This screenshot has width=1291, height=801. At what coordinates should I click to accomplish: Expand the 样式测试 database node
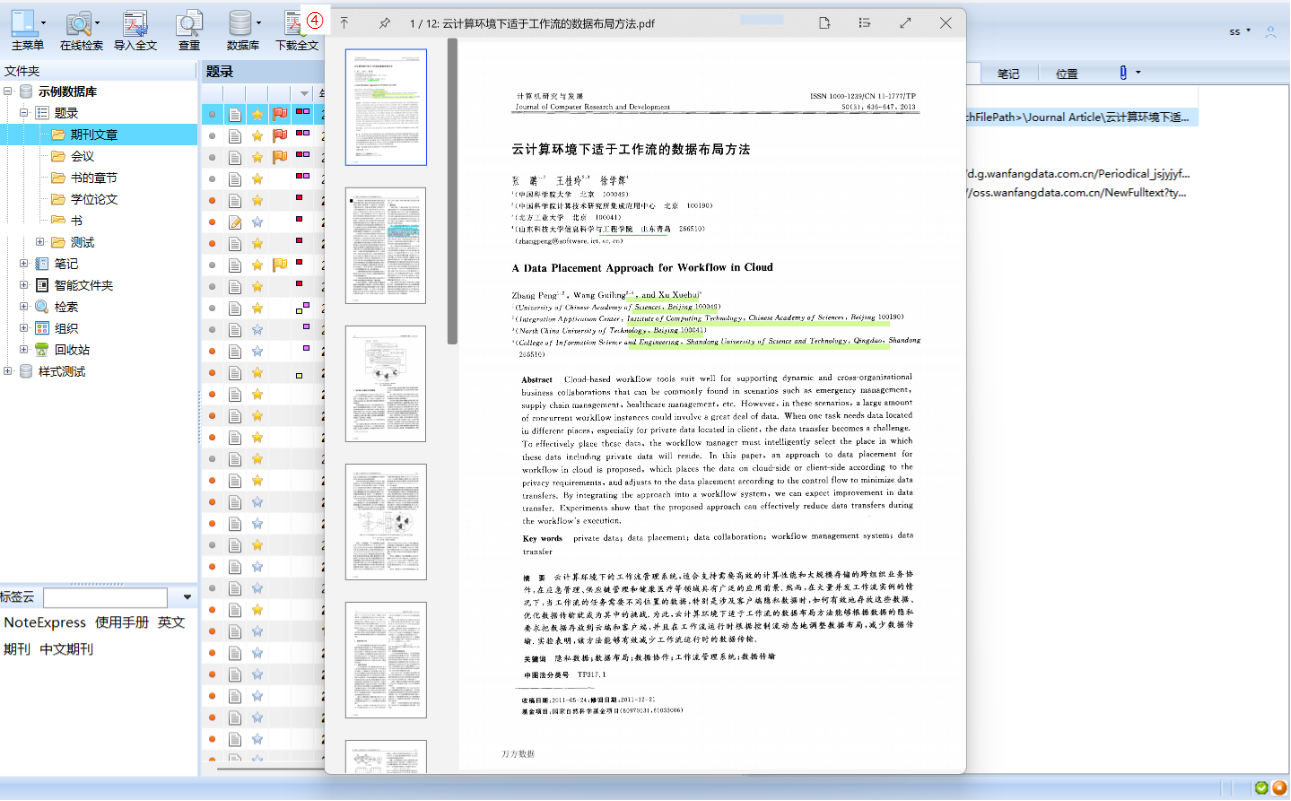click(8, 371)
